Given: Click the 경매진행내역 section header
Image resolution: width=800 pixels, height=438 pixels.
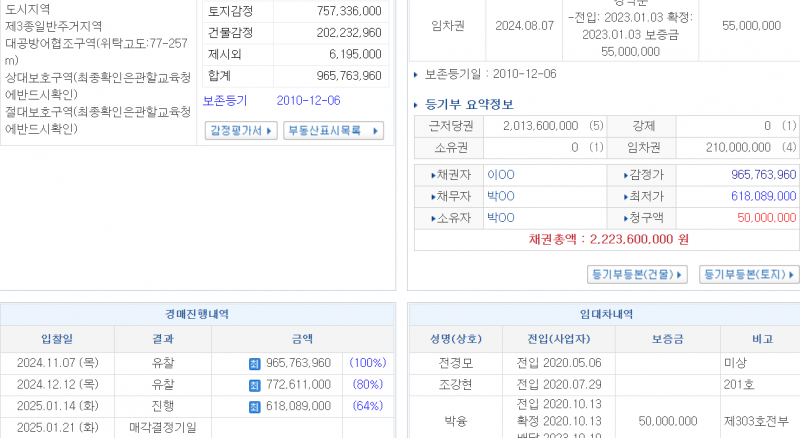Looking at the screenshot, I should [197, 314].
